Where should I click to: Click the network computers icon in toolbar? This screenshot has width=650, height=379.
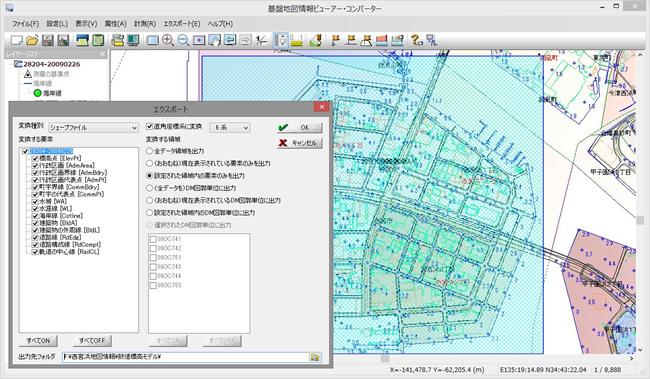[x=432, y=40]
